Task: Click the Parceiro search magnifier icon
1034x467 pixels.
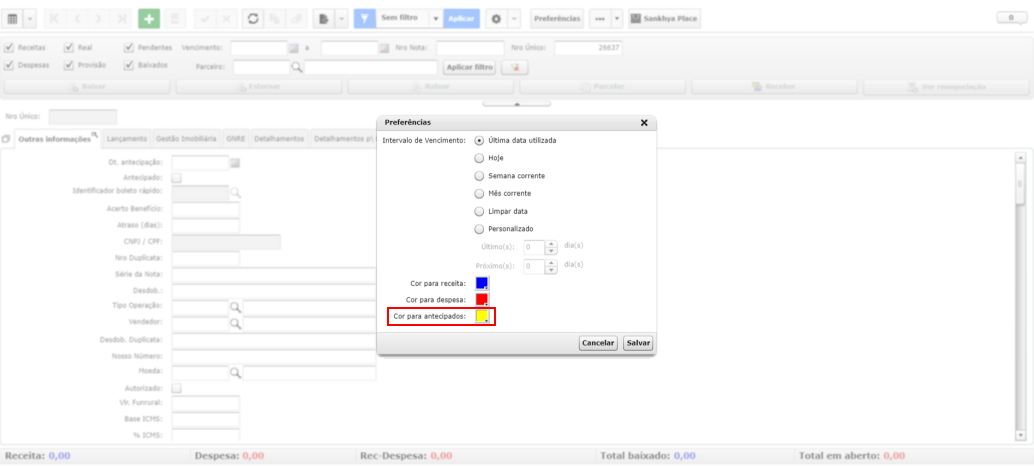Action: 297,67
